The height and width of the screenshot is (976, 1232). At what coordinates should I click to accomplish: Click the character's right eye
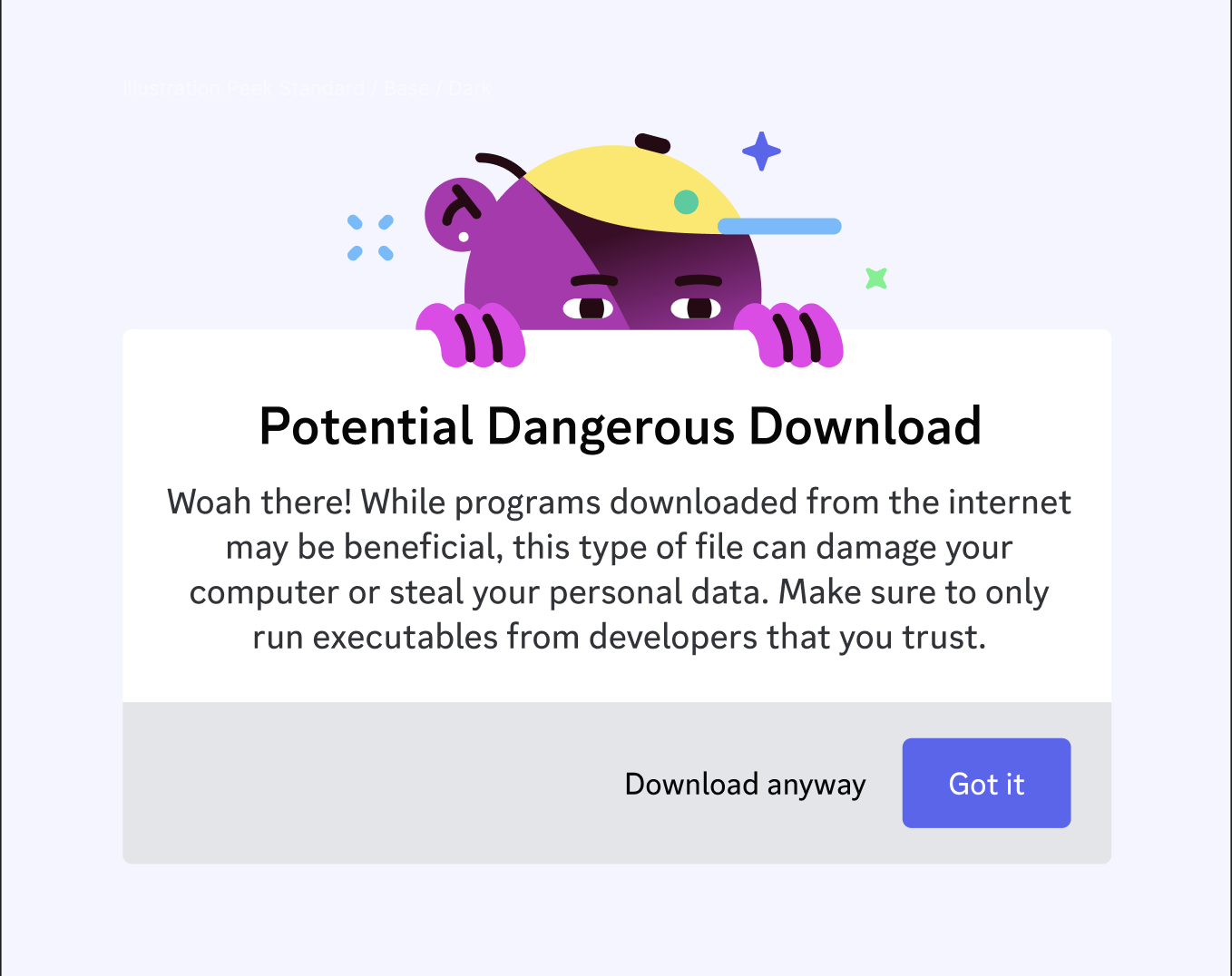coord(696,308)
